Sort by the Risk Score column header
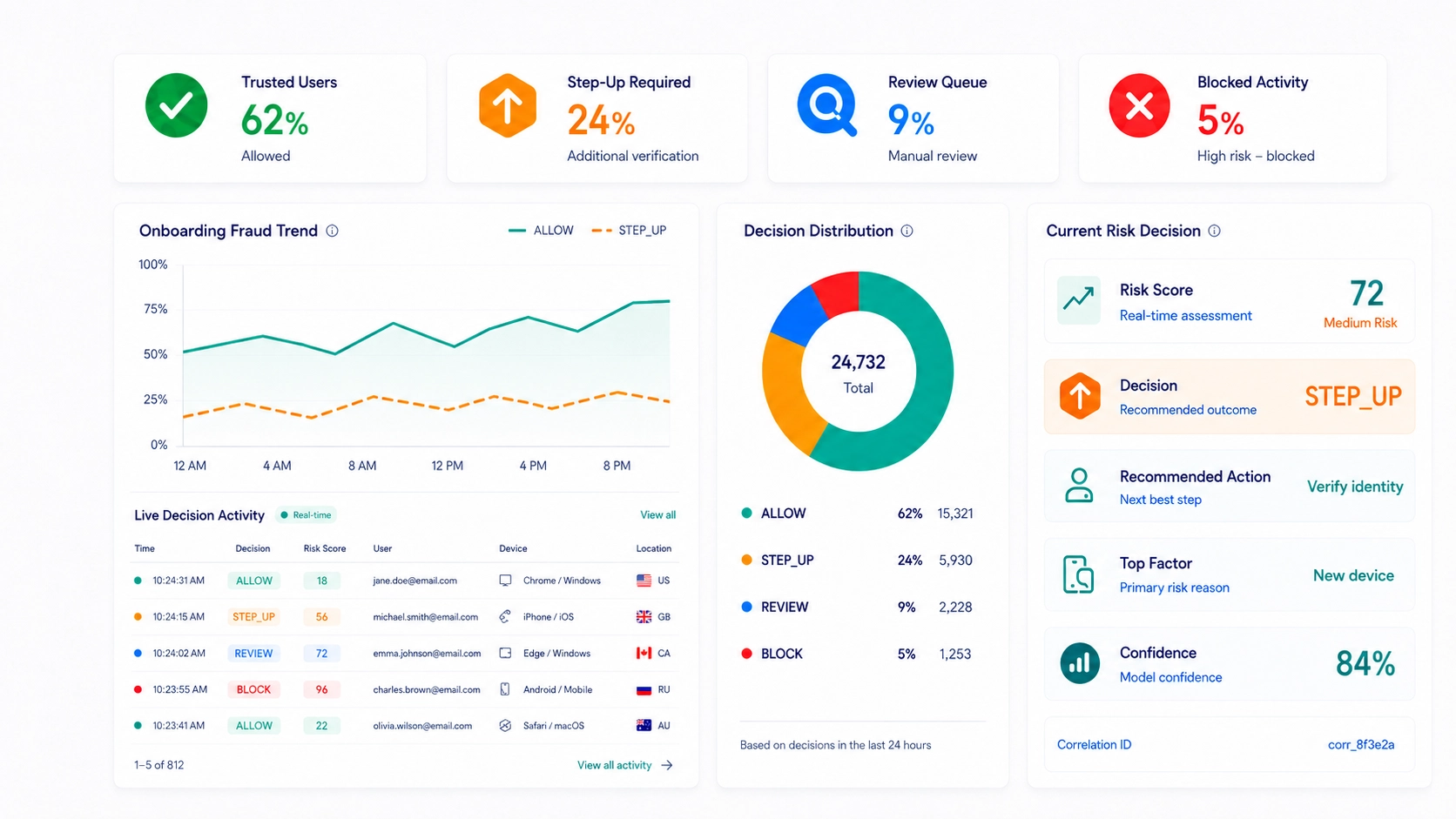The height and width of the screenshot is (819, 1456). click(x=325, y=548)
